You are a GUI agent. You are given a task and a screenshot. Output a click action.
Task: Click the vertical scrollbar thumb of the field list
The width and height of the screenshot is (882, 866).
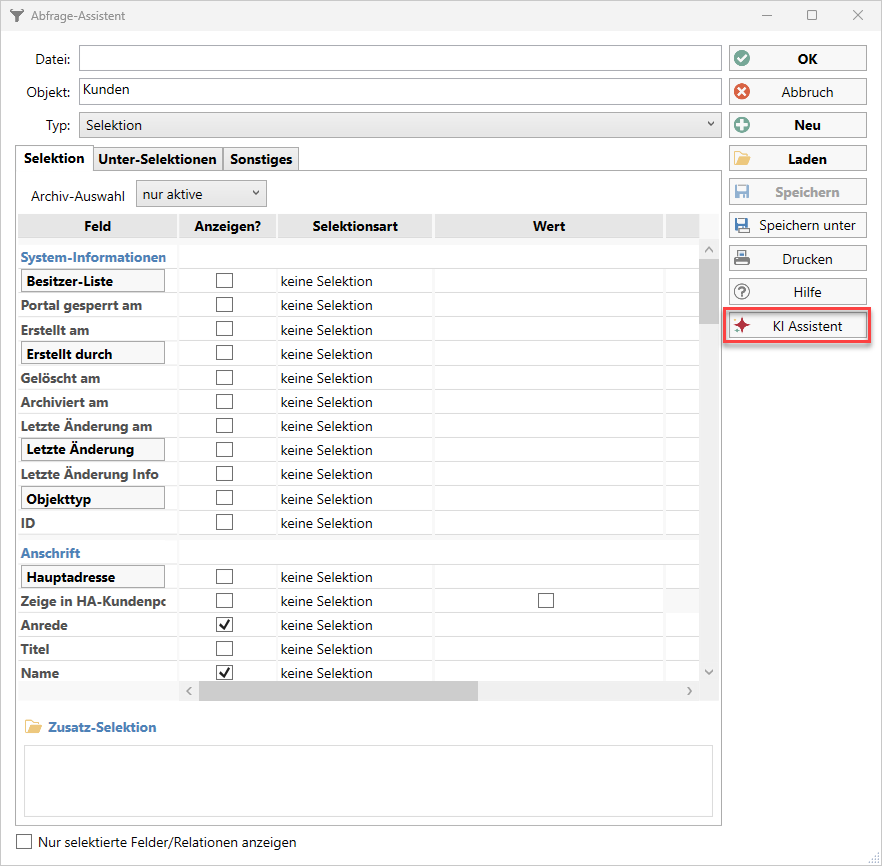(709, 291)
